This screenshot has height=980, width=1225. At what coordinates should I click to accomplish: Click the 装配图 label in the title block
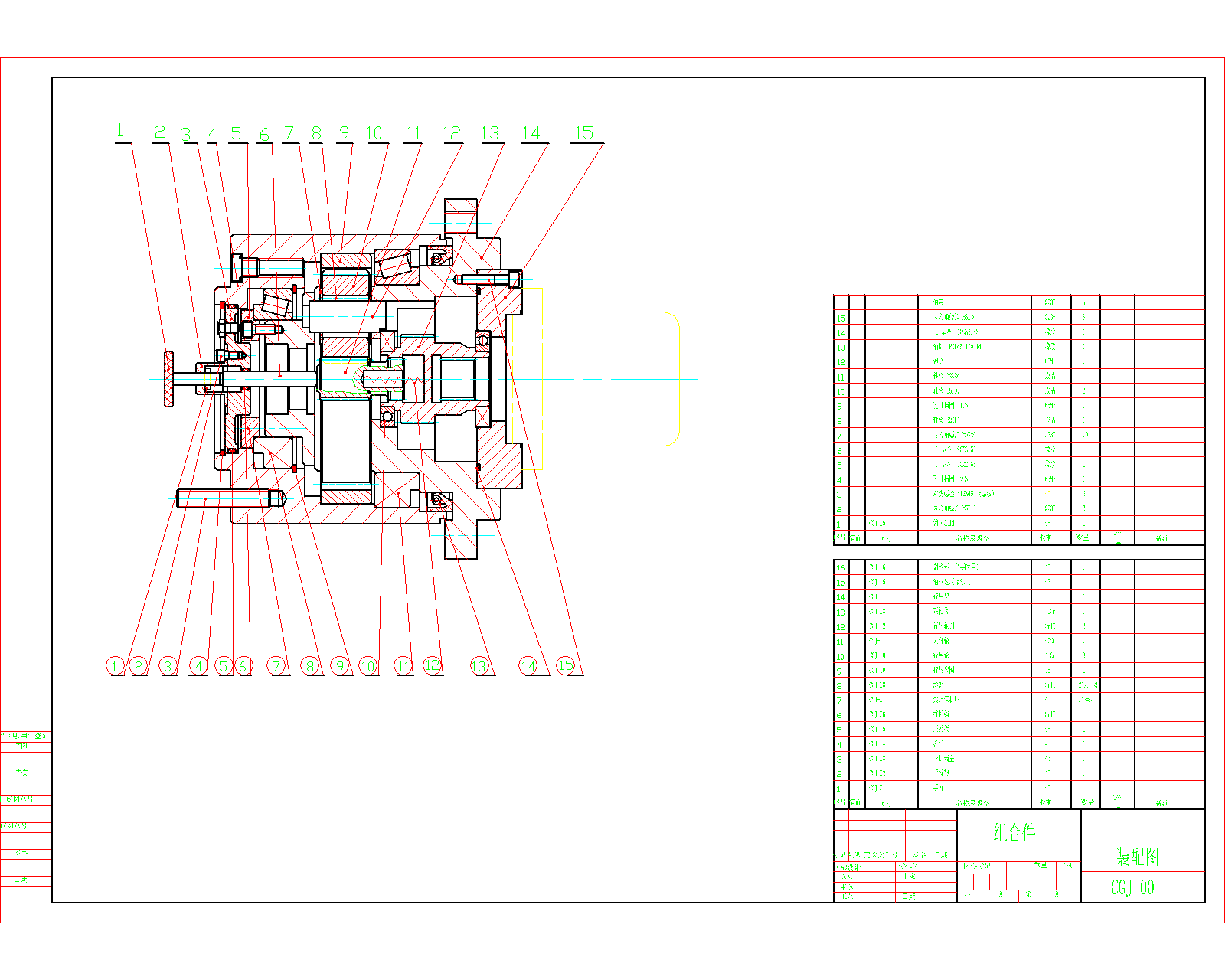coord(1137,856)
